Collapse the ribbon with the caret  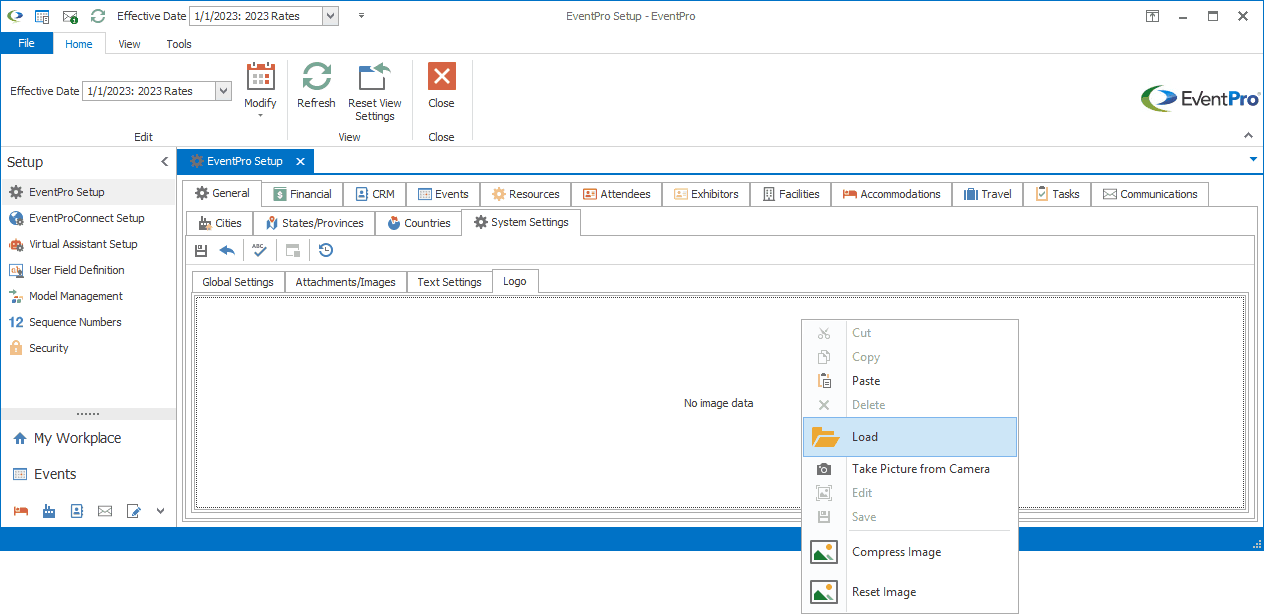click(1248, 135)
